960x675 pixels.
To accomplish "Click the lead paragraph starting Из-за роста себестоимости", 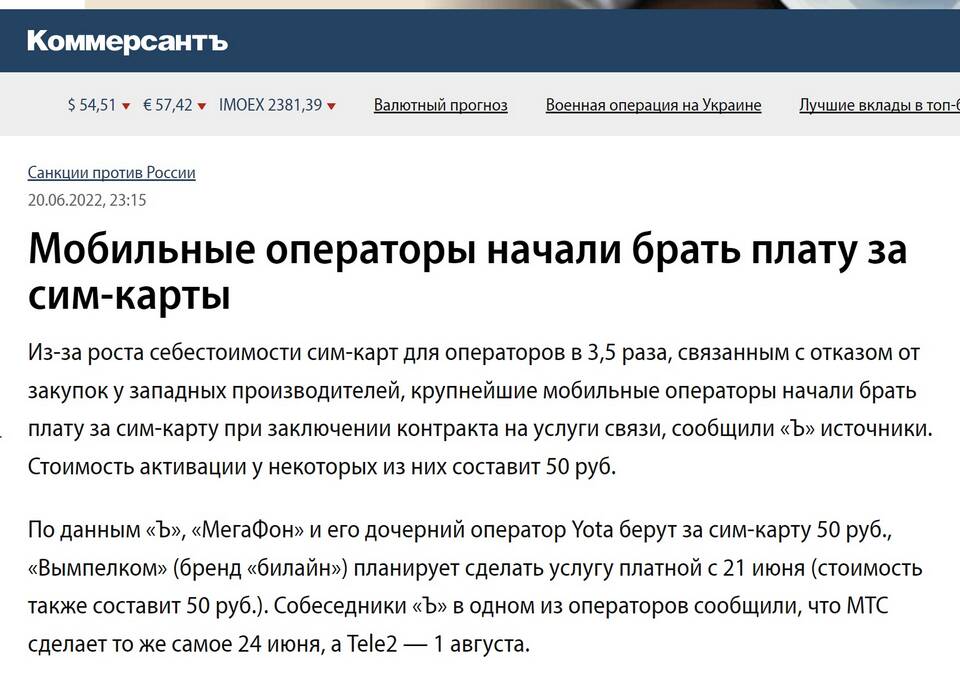I will click(480, 410).
